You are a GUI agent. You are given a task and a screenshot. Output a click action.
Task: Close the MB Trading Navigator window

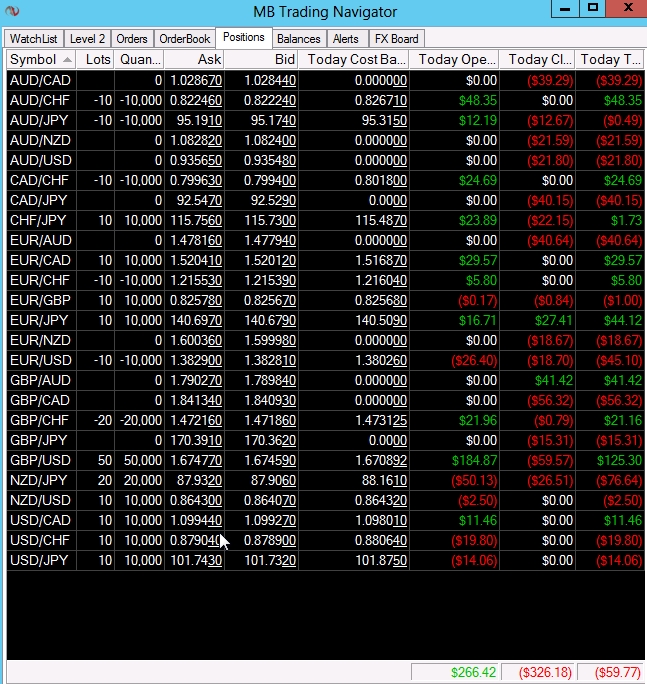pos(627,8)
